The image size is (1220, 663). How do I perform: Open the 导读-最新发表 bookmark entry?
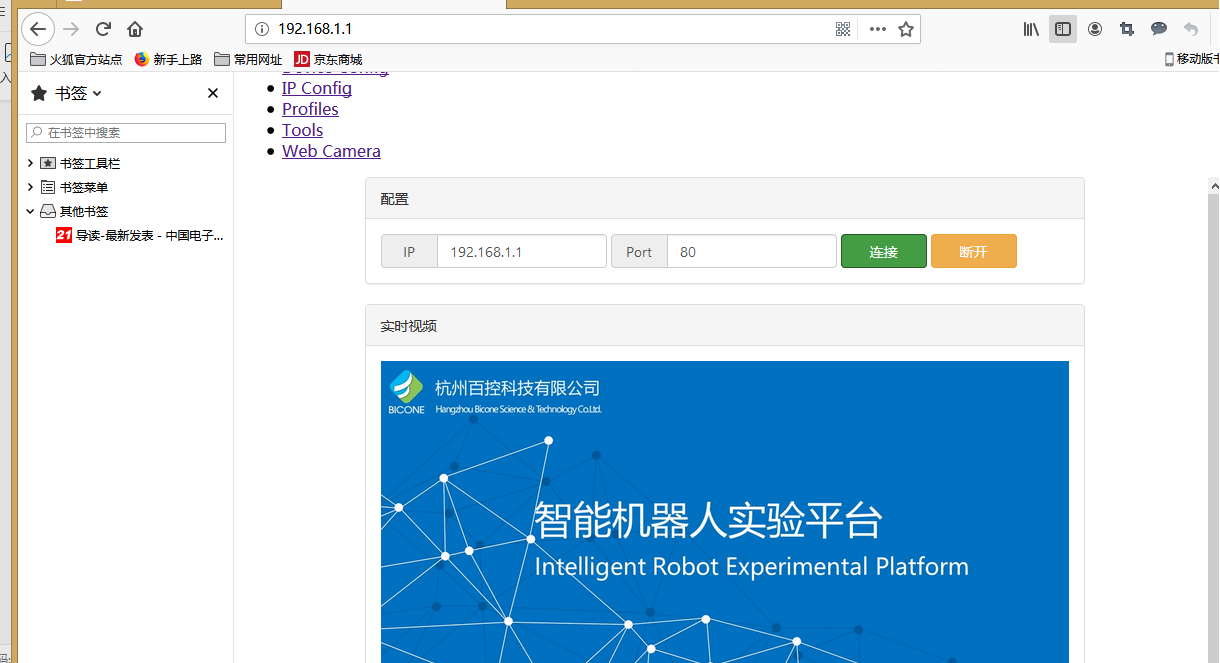pos(140,235)
